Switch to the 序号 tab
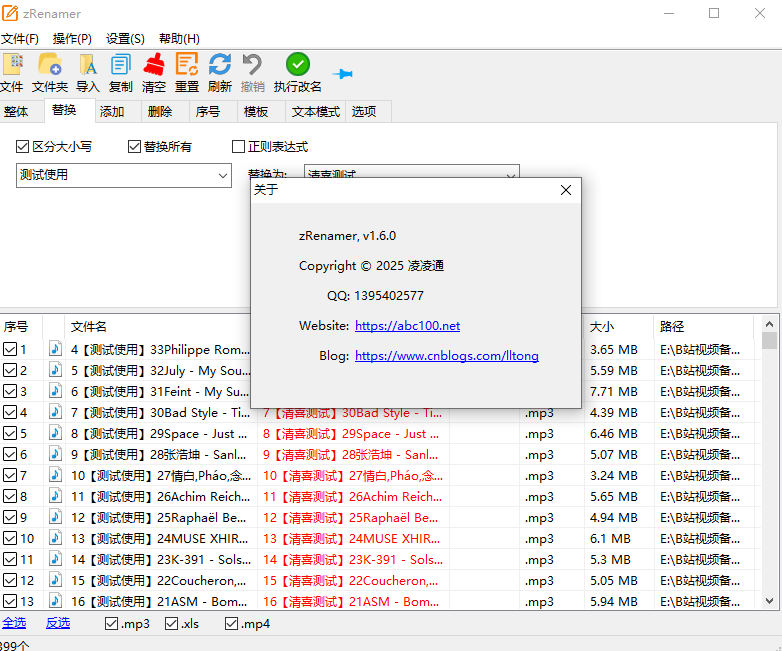 (x=207, y=112)
